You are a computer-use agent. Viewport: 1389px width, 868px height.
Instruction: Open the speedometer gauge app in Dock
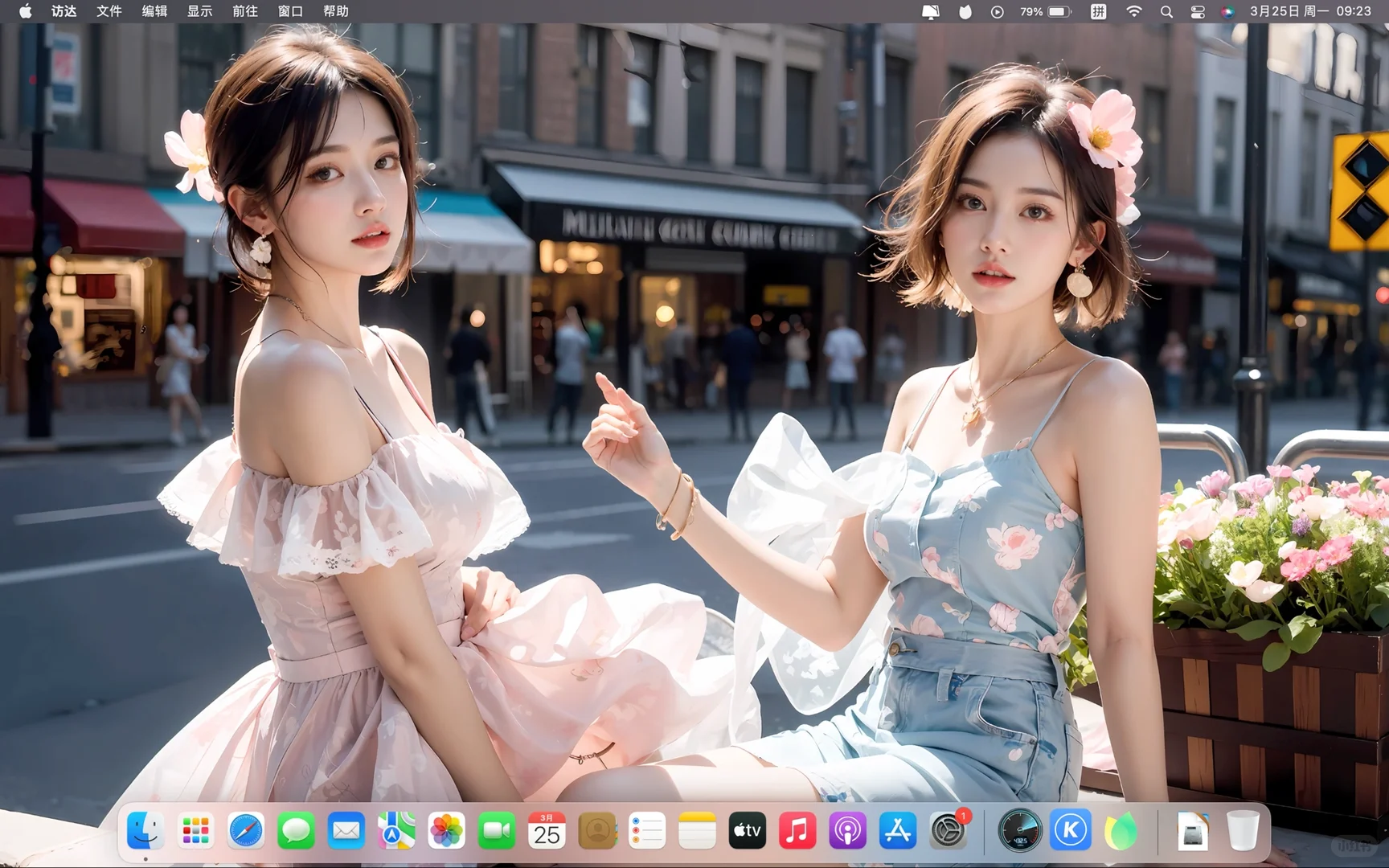coord(1019,830)
